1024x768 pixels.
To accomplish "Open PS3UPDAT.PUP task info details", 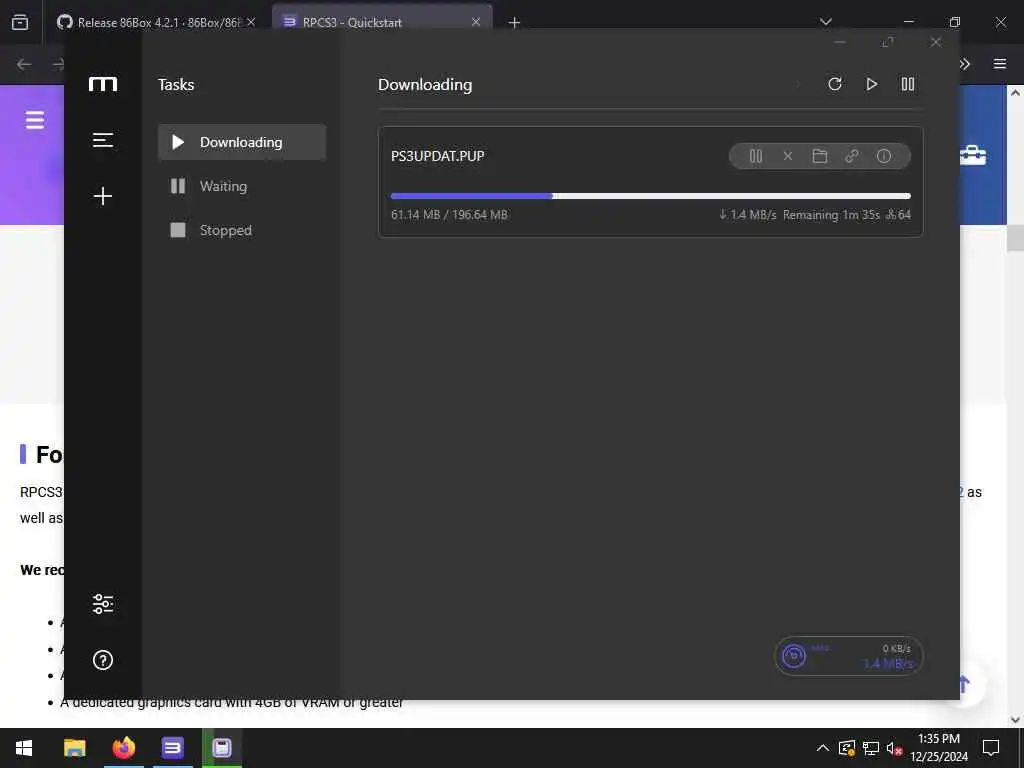I will point(884,156).
